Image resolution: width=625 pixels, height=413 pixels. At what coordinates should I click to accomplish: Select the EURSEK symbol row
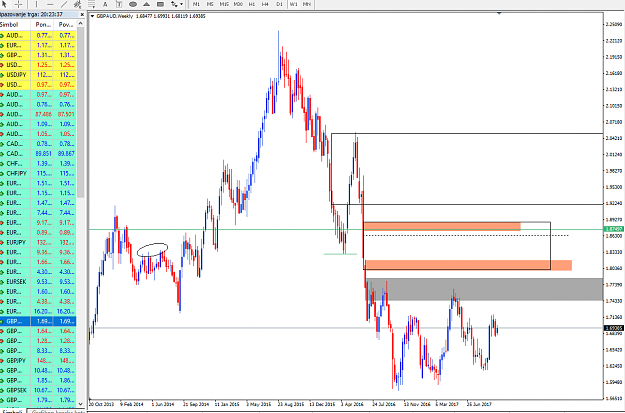[x=38, y=282]
